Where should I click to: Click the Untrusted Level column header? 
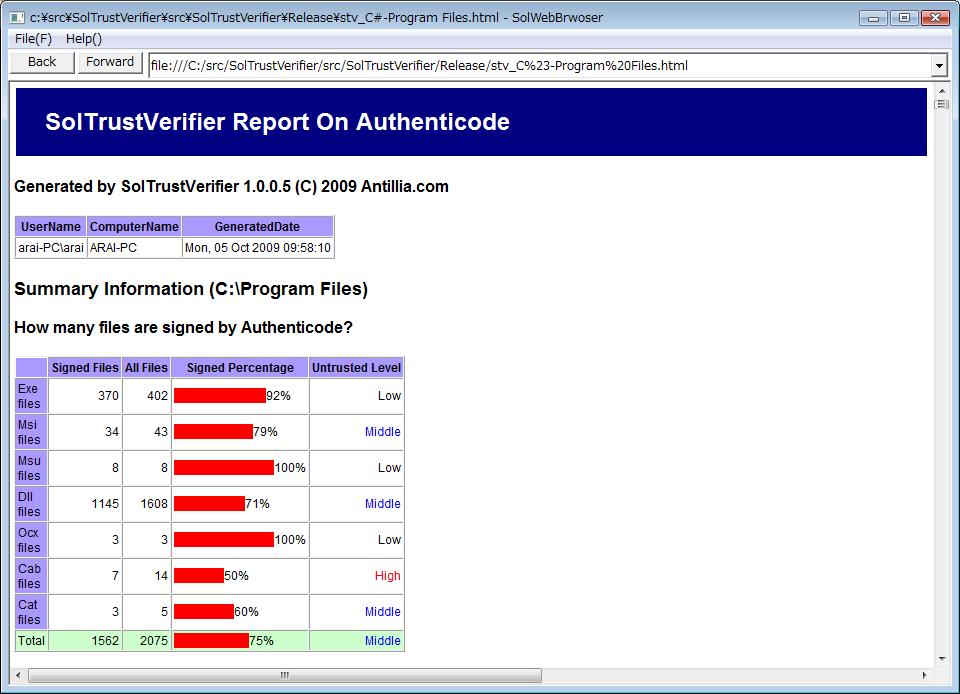point(356,368)
